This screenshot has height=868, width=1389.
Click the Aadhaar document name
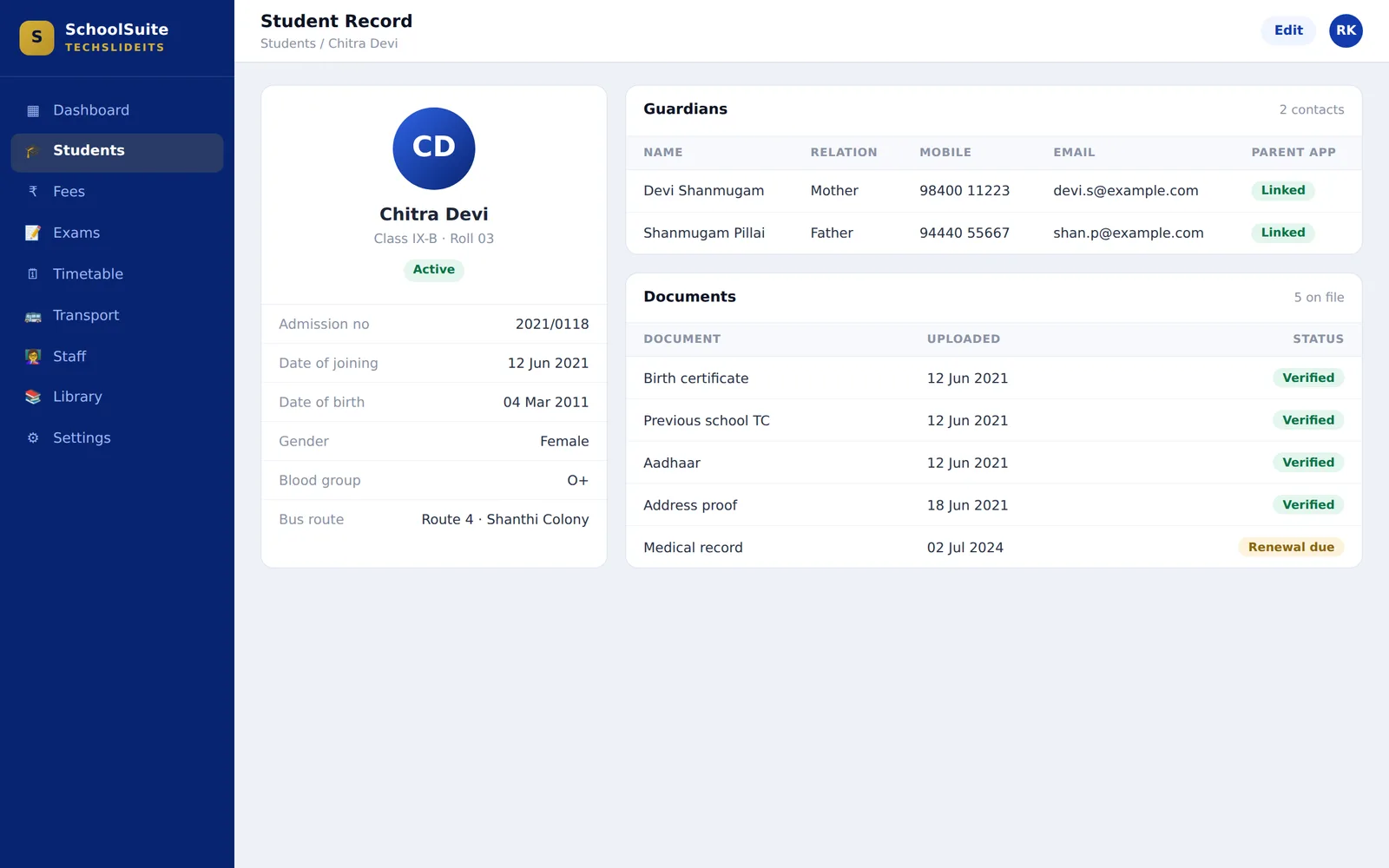tap(672, 464)
